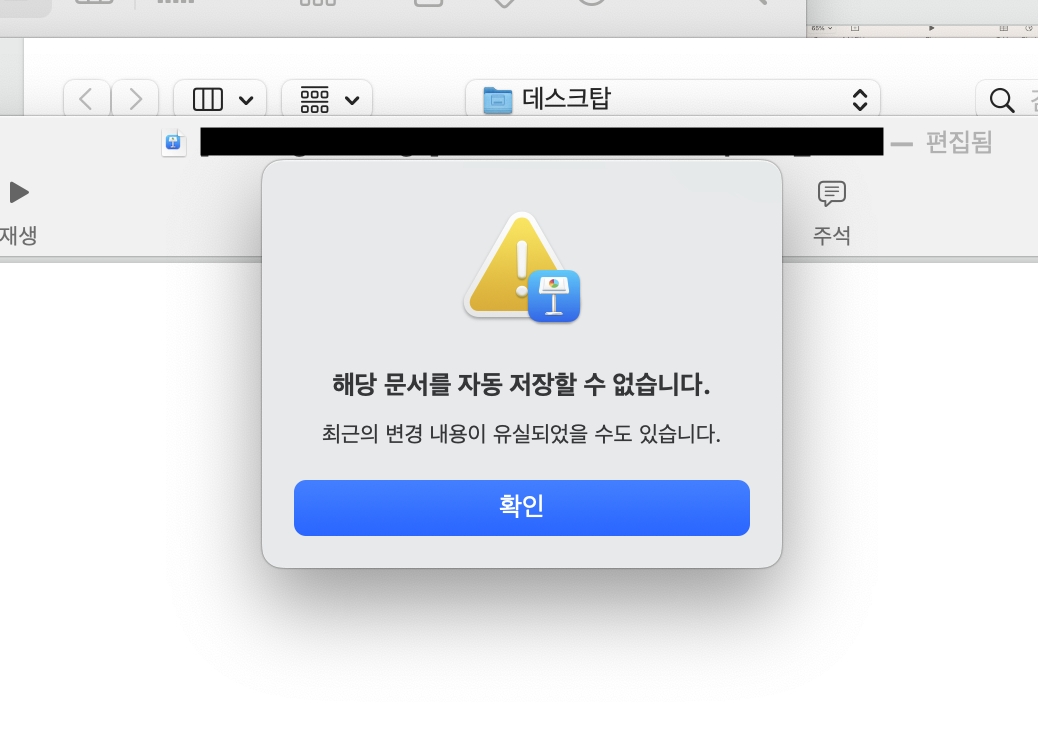Click the magnifier search icon
Screen dimensions: 1038x742
[1002, 100]
